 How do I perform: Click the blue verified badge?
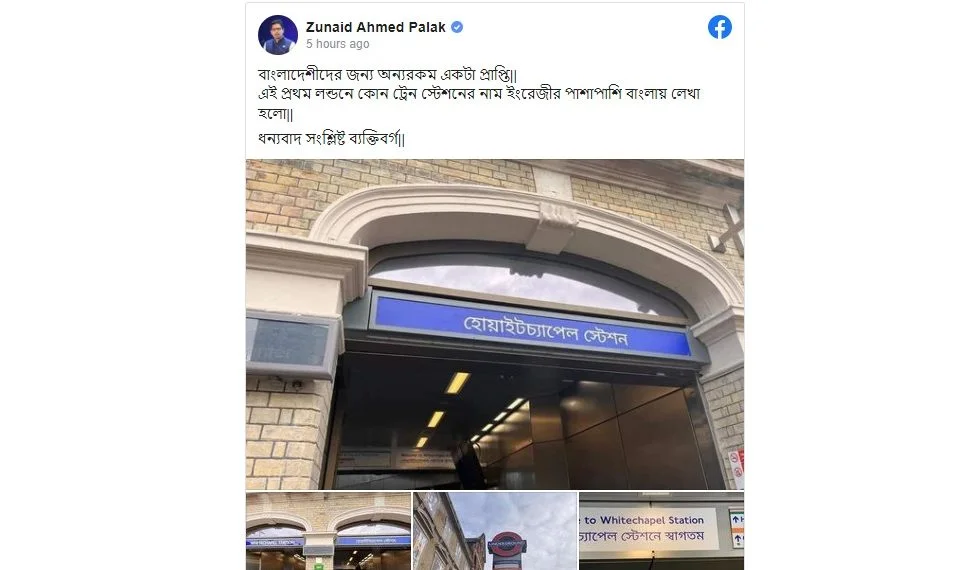[x=457, y=27]
